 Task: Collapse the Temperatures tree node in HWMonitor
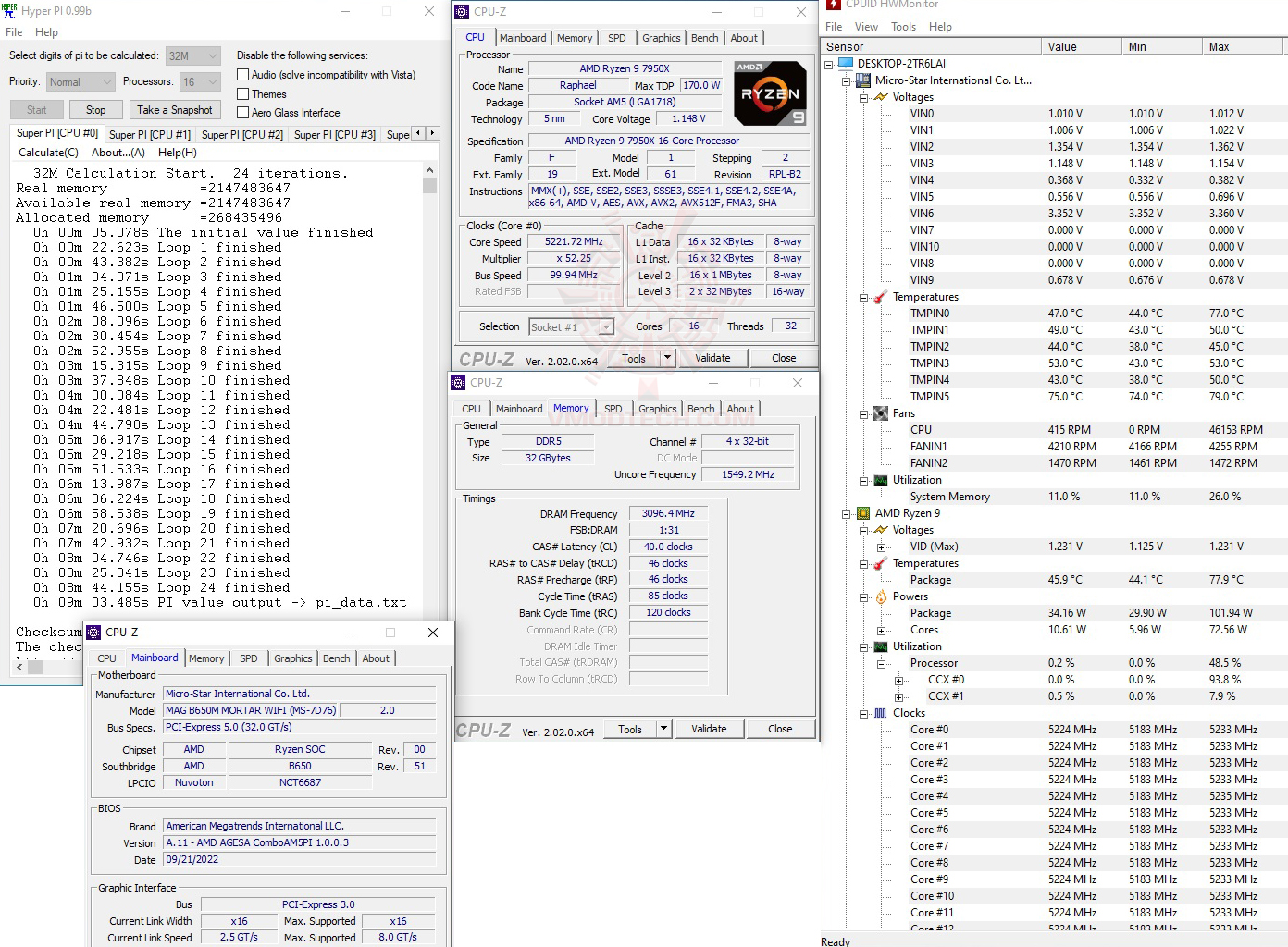click(x=865, y=297)
